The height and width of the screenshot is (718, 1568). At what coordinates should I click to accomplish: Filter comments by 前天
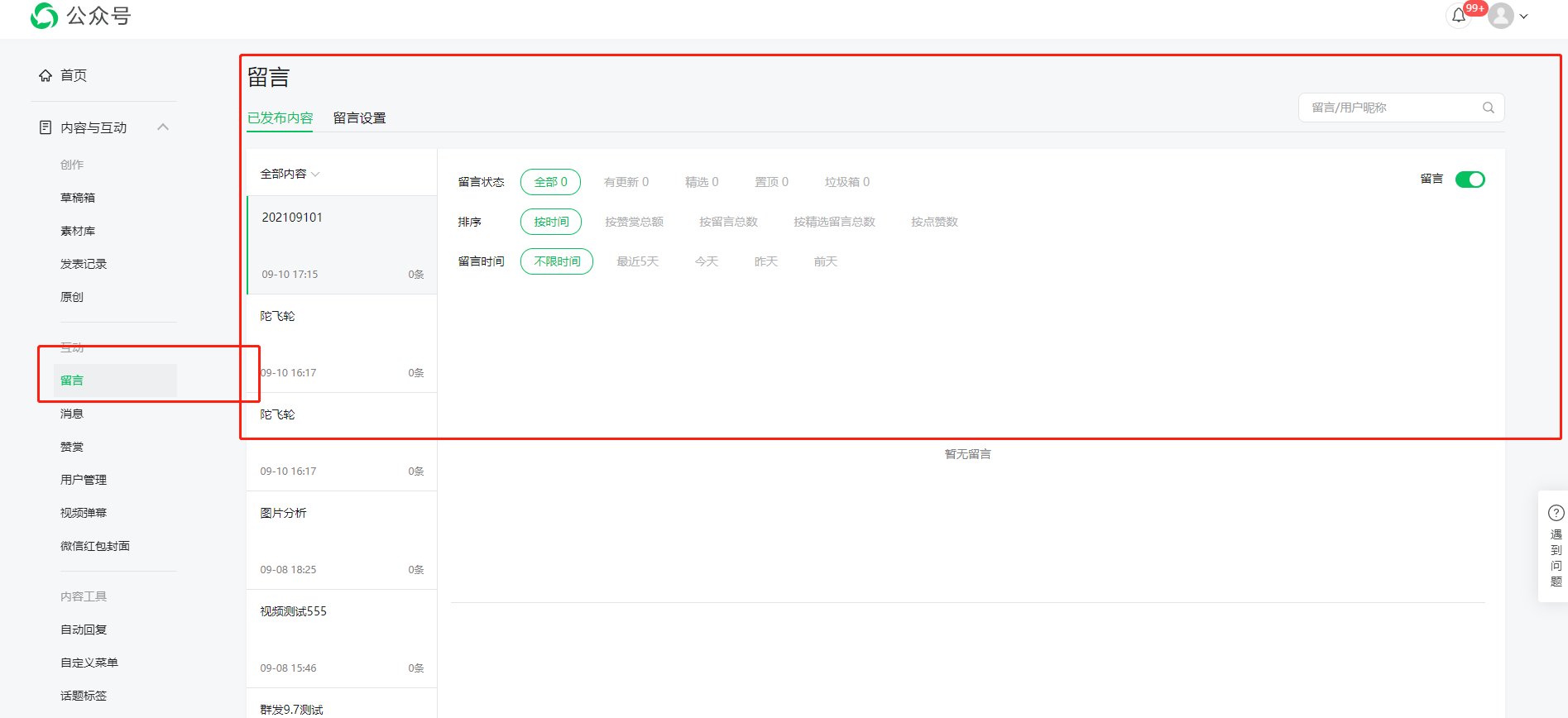tap(826, 261)
